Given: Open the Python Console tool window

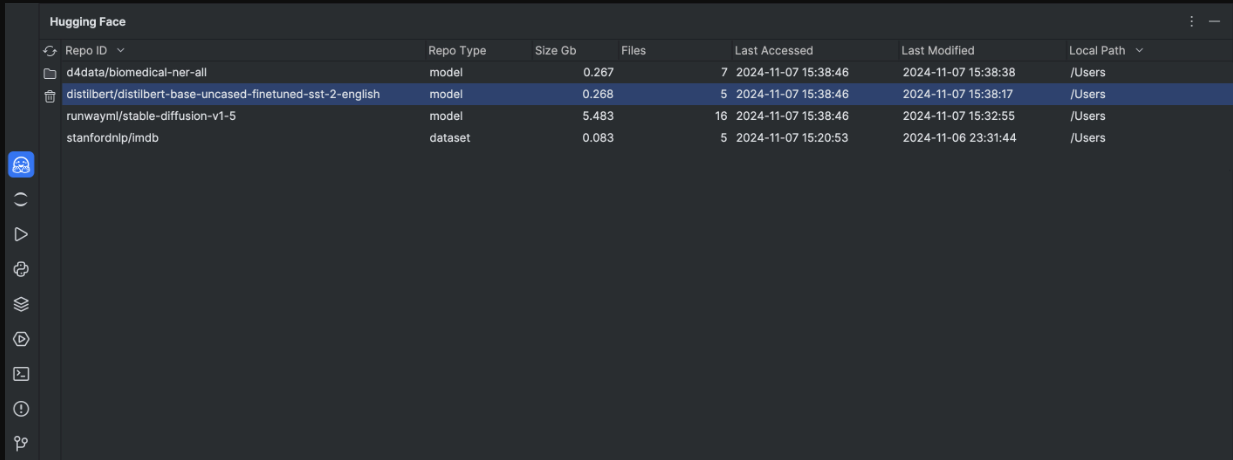Looking at the screenshot, I should (x=21, y=269).
